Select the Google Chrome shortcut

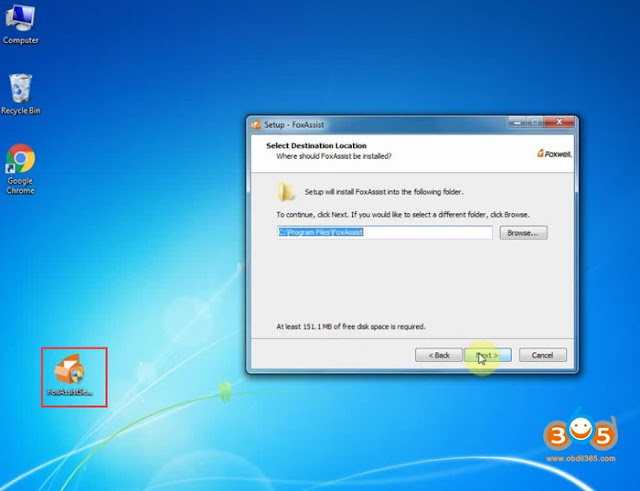click(20, 169)
